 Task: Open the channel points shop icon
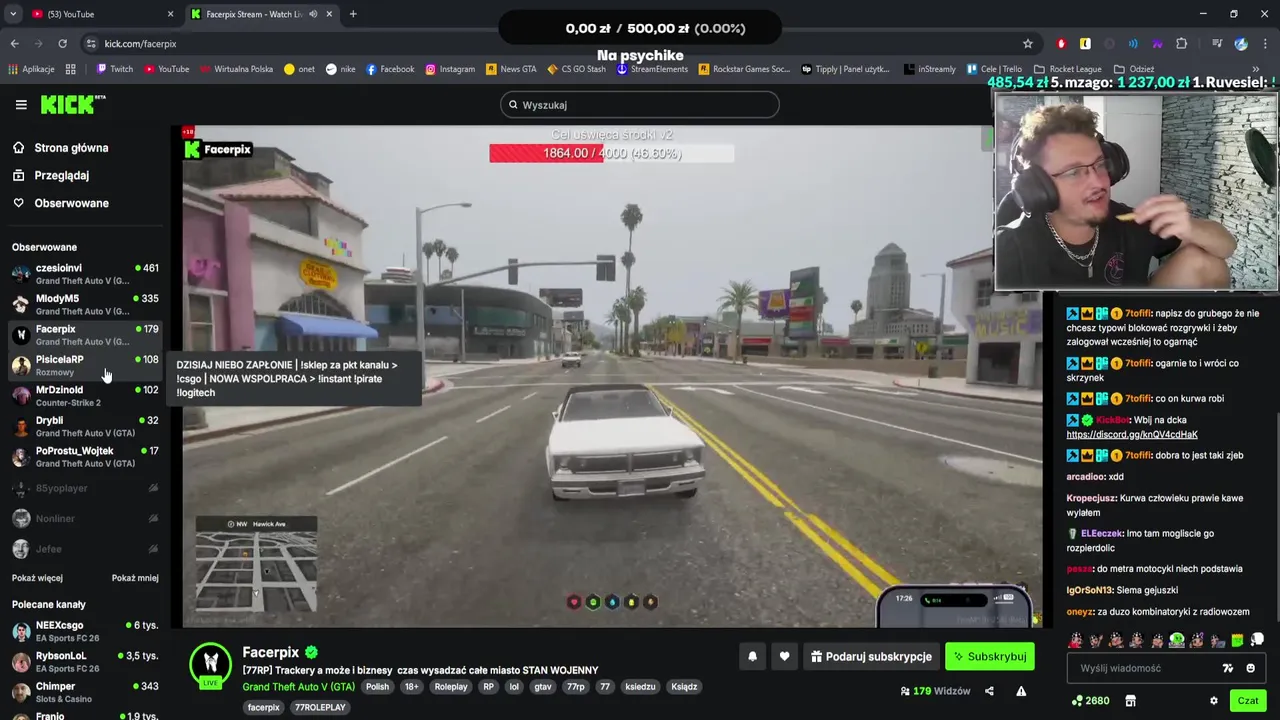tap(1130, 701)
